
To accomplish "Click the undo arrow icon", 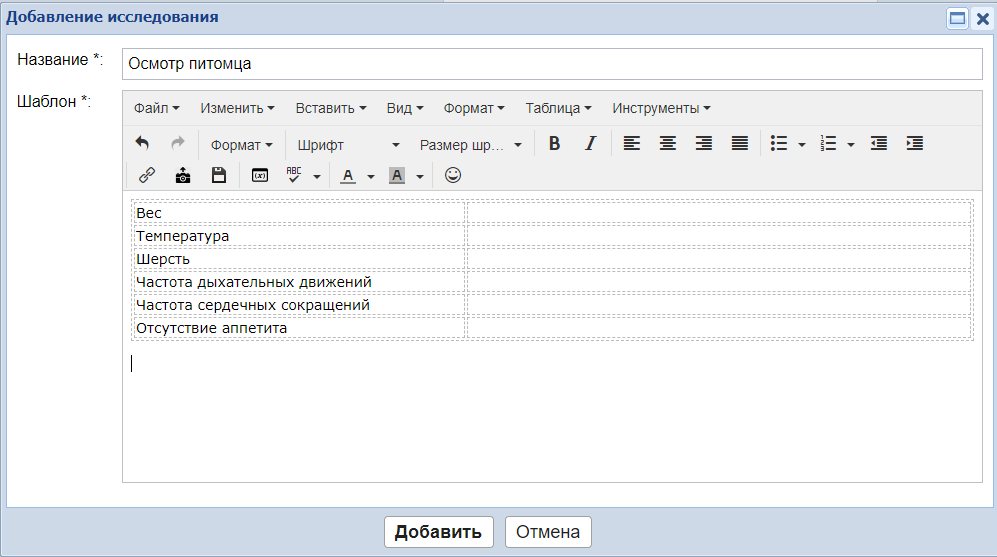I will (x=142, y=144).
